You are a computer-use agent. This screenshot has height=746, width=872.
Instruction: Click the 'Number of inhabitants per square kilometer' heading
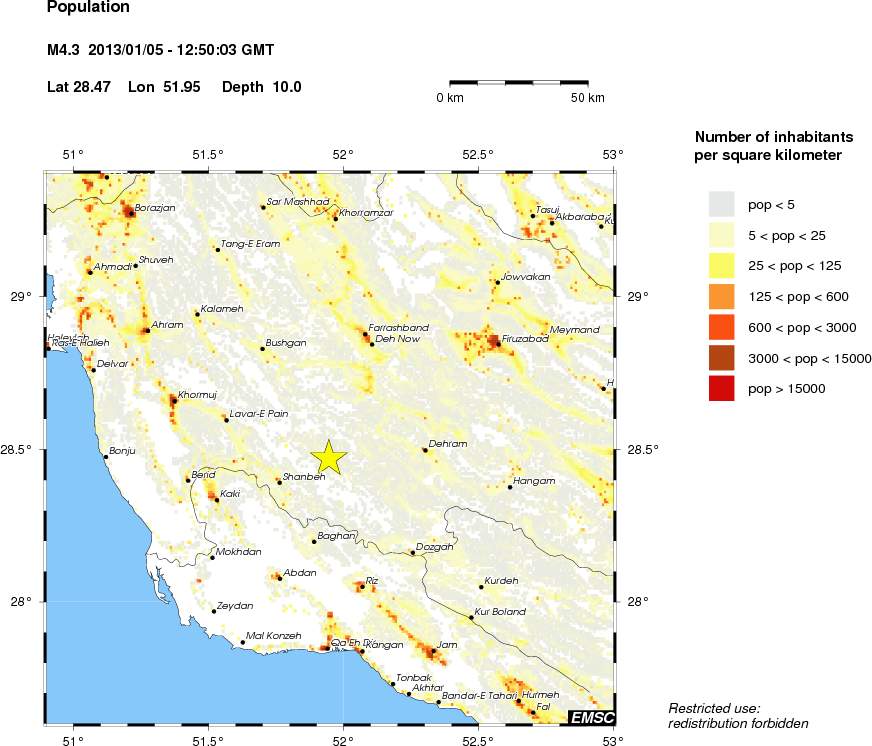774,146
